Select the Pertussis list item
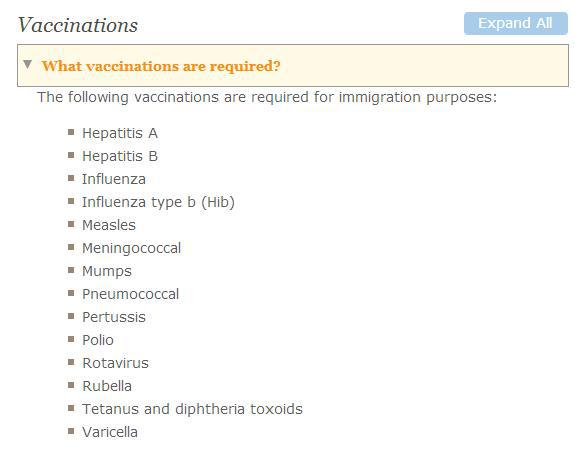575x452 pixels. [114, 317]
